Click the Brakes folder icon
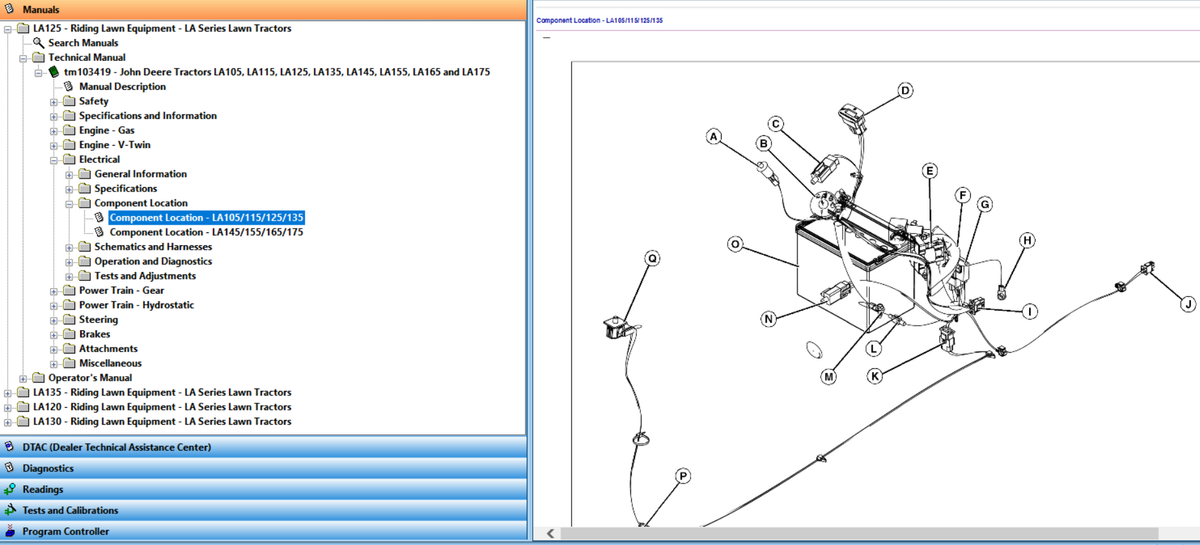This screenshot has width=1200, height=545. click(69, 334)
